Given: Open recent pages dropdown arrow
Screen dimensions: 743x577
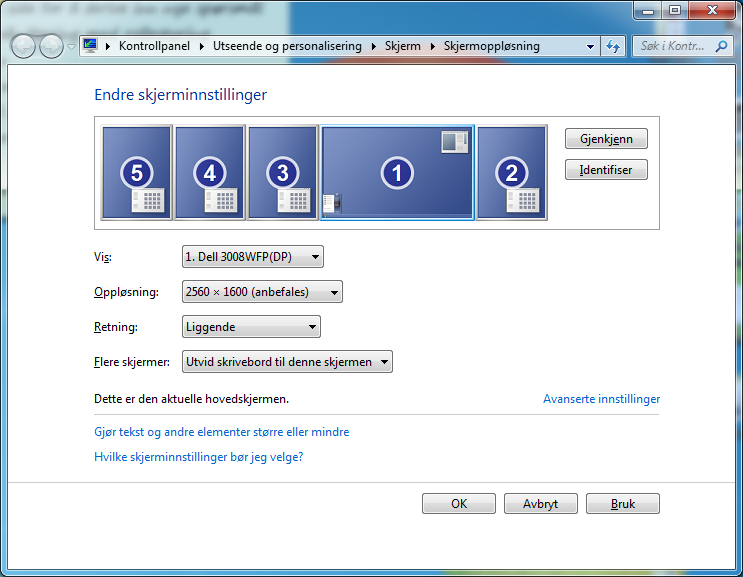Looking at the screenshot, I should click(x=71, y=46).
